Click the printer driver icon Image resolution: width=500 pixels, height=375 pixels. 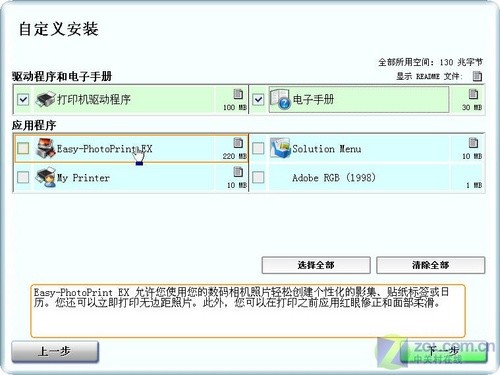pyautogui.click(x=45, y=99)
